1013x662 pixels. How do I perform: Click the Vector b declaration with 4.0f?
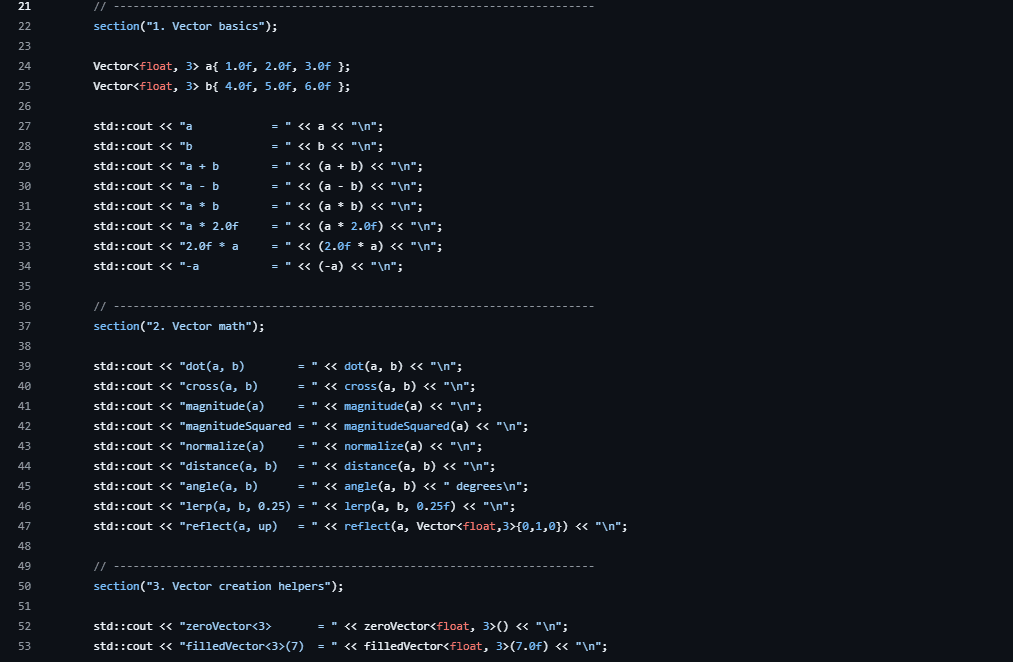[x=222, y=87]
